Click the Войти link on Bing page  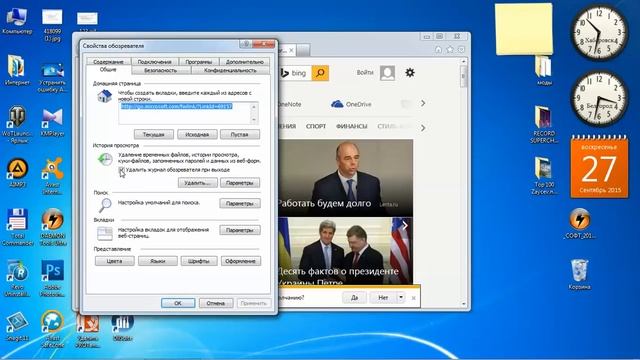[x=365, y=72]
